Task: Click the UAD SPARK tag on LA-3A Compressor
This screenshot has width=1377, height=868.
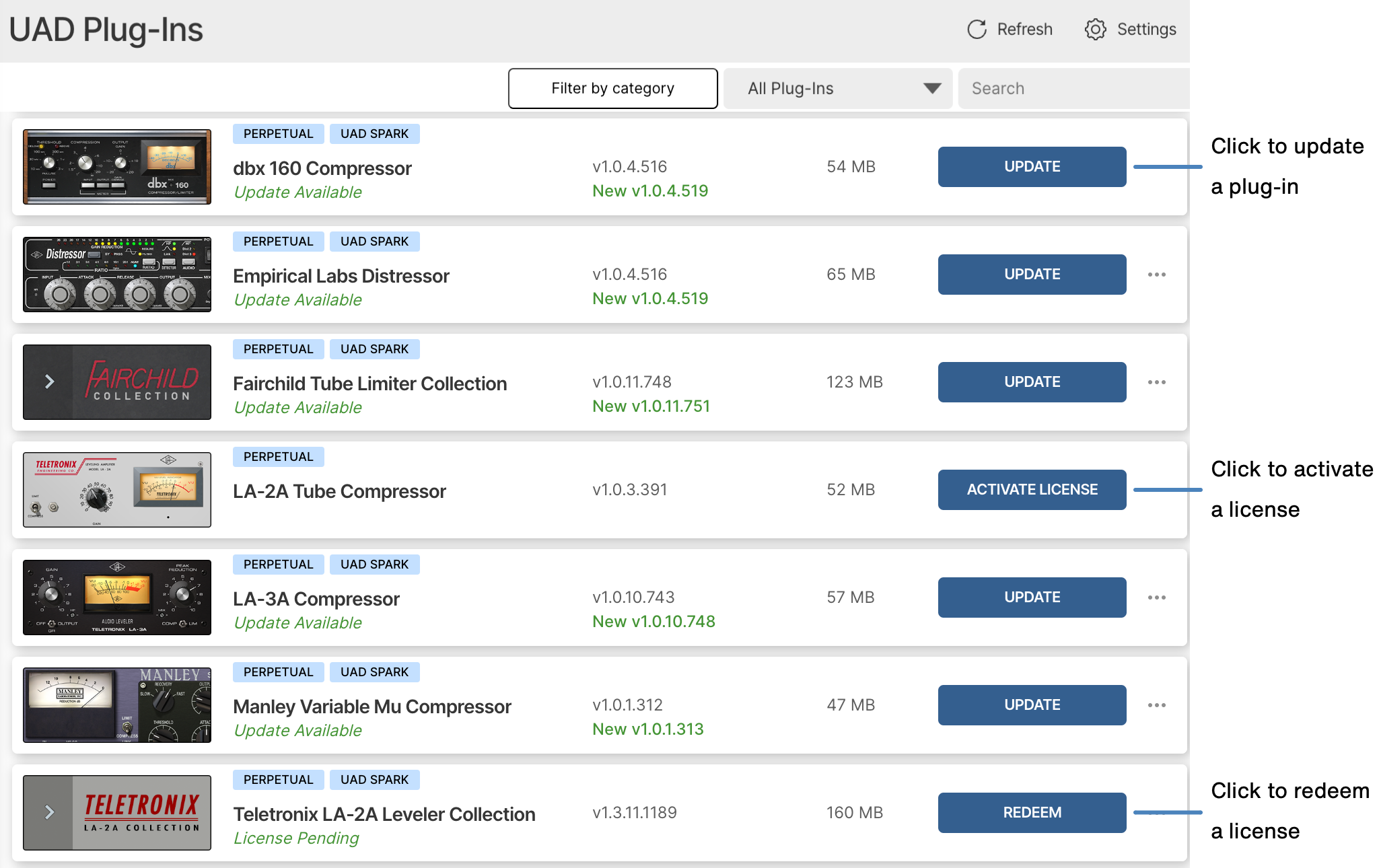Action: pos(374,565)
